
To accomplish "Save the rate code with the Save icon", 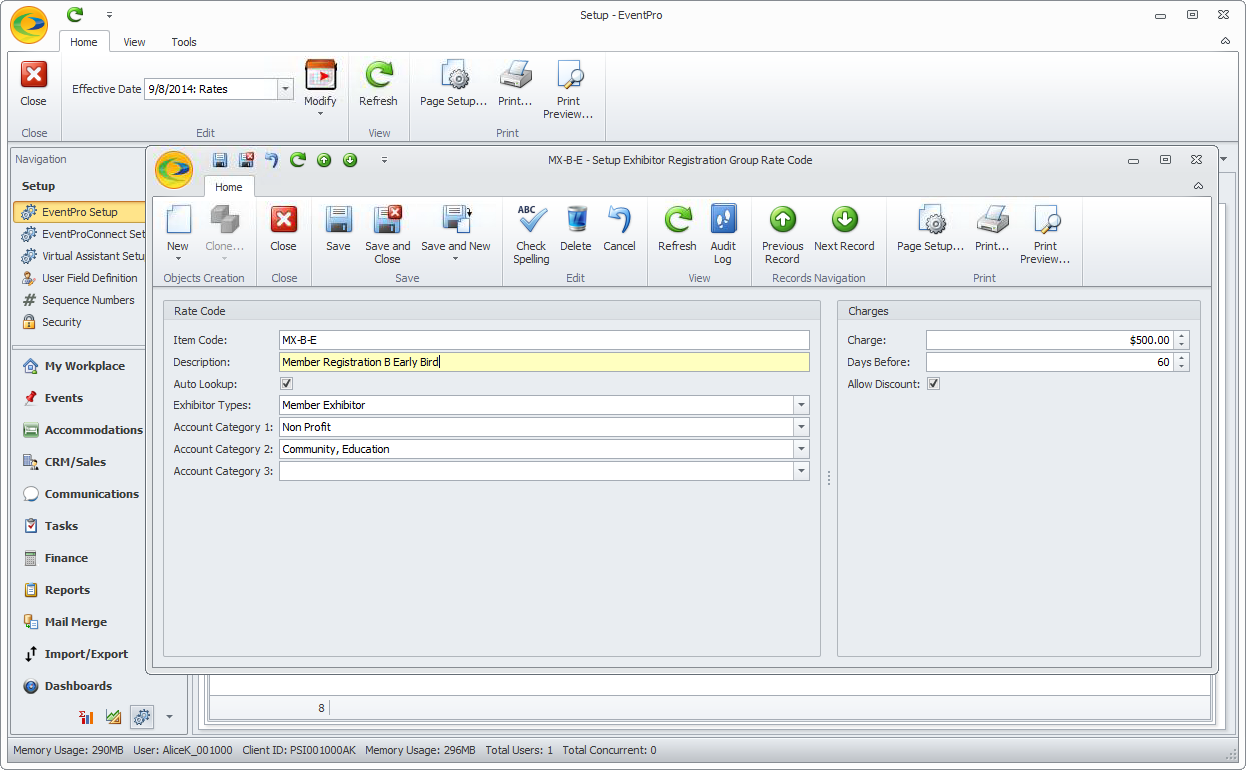I will (x=338, y=220).
